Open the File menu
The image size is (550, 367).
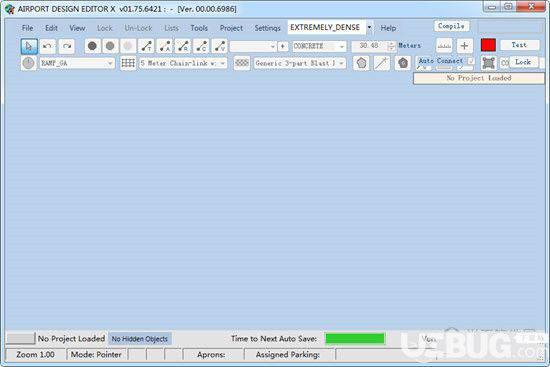(27, 28)
